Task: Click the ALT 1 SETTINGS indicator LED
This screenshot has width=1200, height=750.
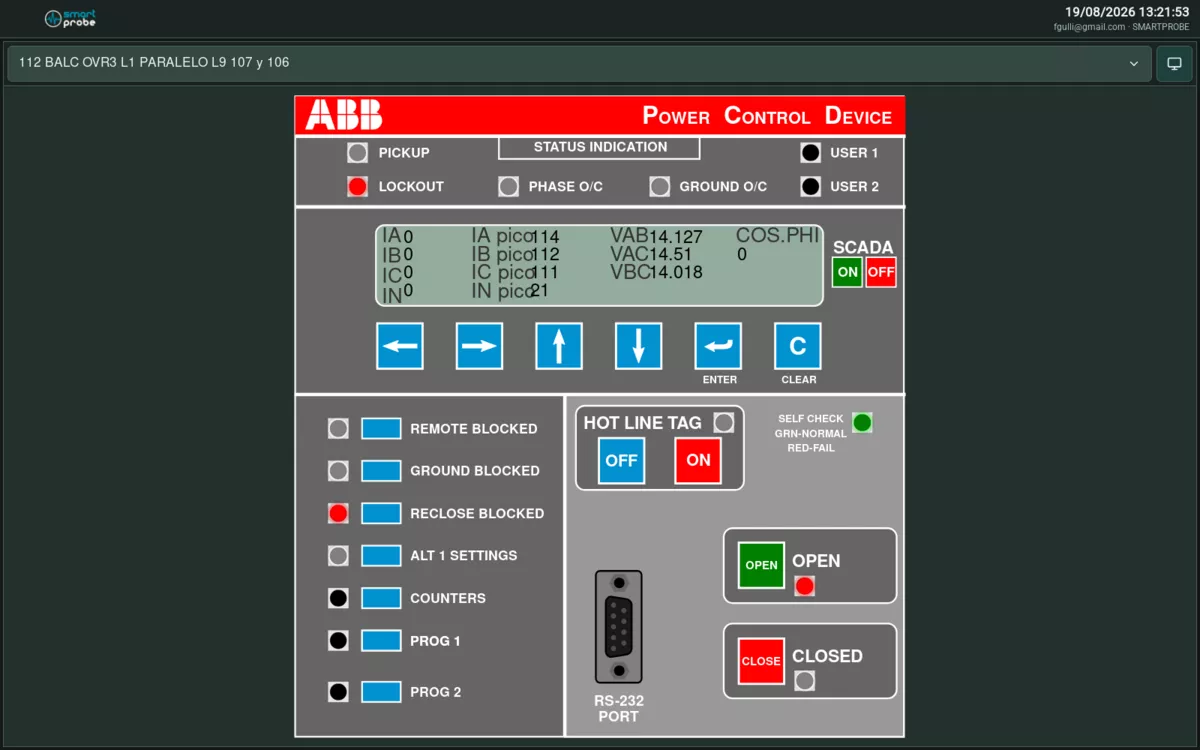Action: pos(338,555)
